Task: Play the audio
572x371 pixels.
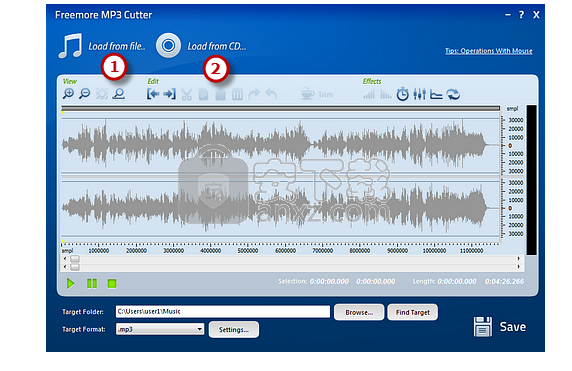Action: pyautogui.click(x=70, y=283)
